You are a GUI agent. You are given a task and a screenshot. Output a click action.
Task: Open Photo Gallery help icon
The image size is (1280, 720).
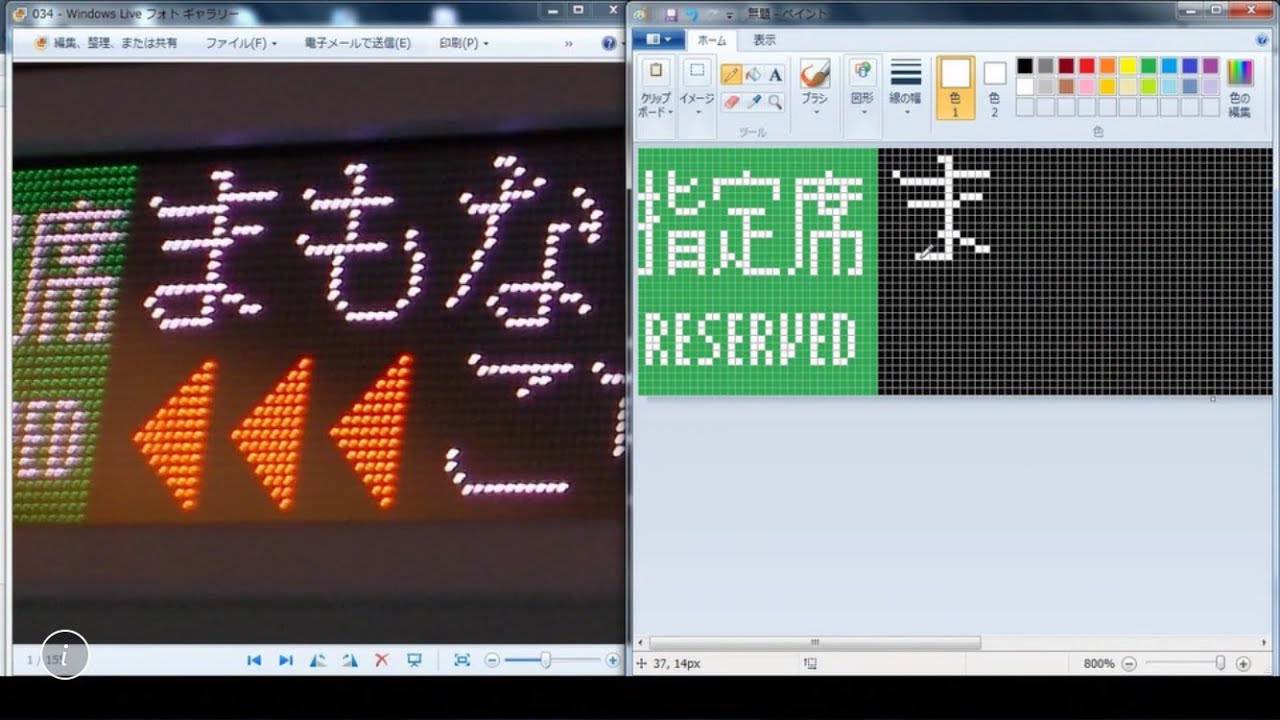pos(609,43)
